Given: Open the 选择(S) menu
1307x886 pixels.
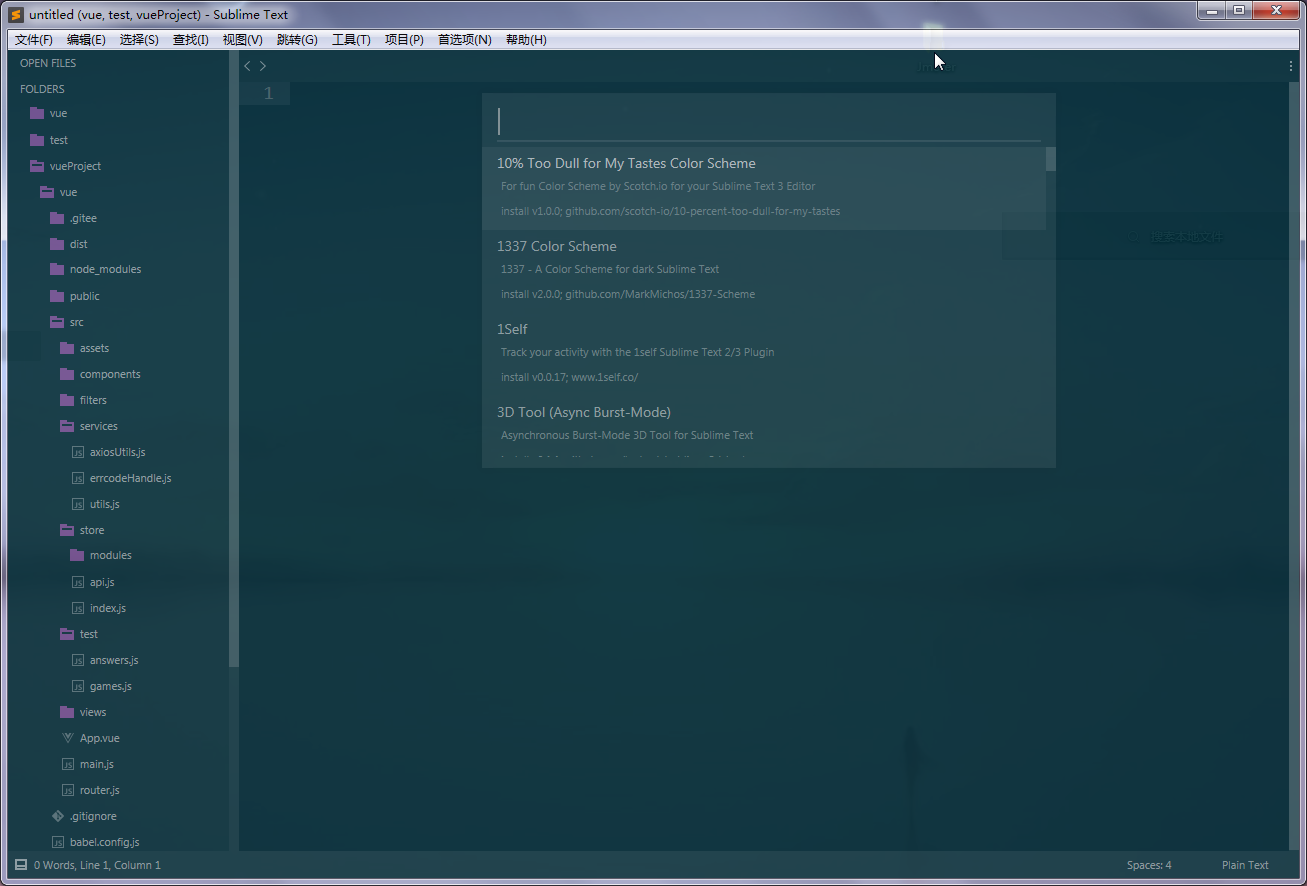Looking at the screenshot, I should (x=139, y=40).
